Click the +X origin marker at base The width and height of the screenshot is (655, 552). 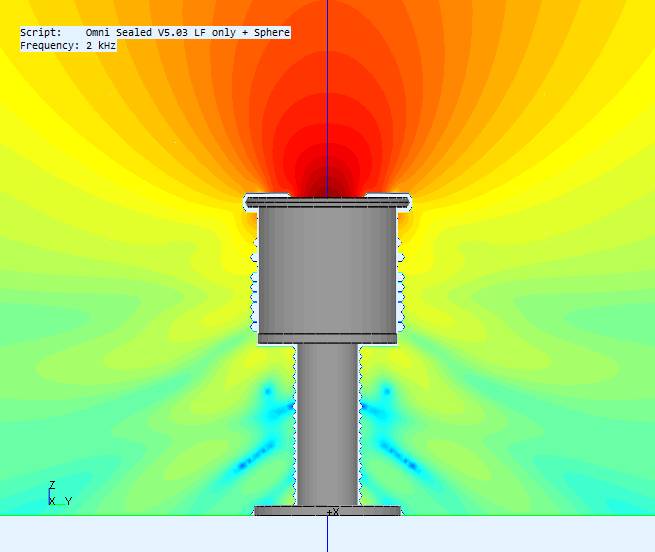click(x=333, y=511)
